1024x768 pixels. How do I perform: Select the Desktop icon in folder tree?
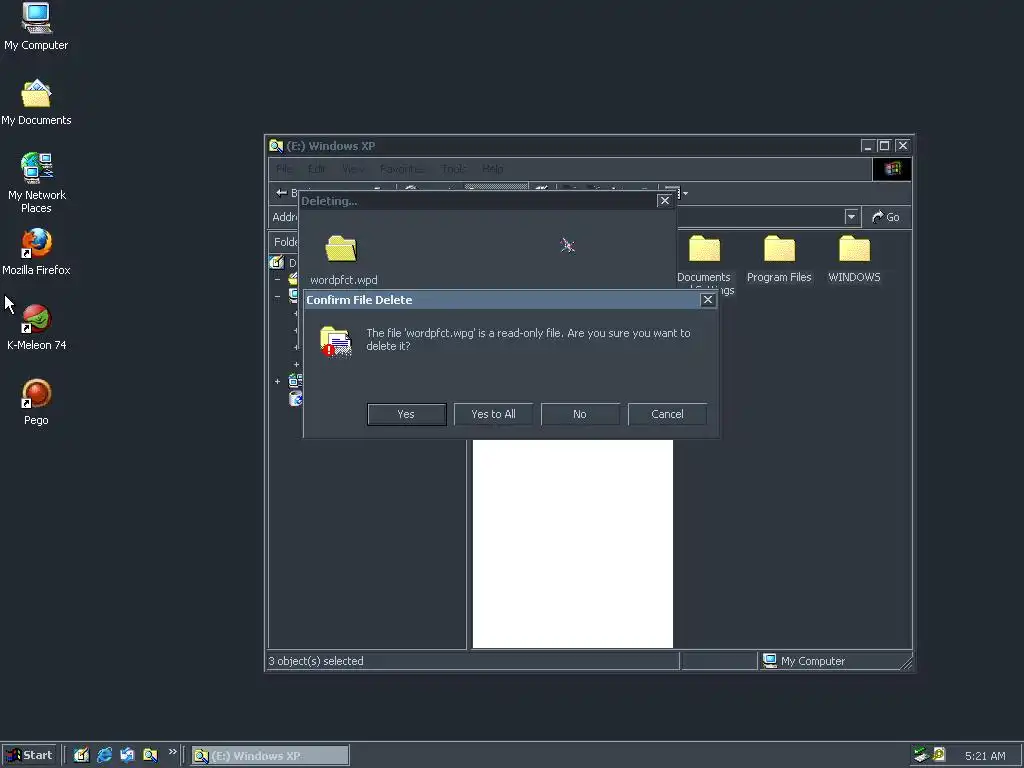277,263
